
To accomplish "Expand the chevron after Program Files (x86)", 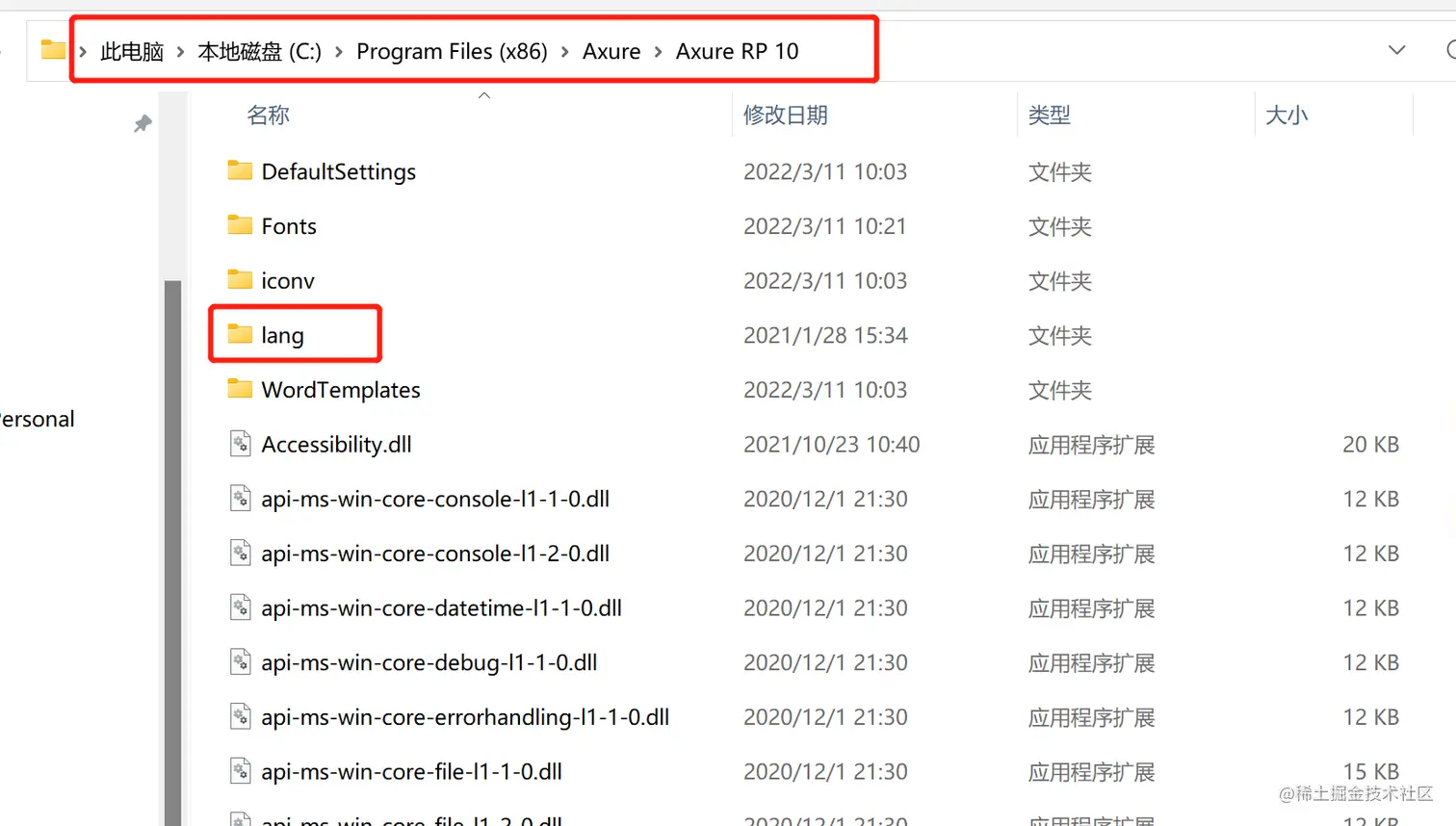I will 564,51.
